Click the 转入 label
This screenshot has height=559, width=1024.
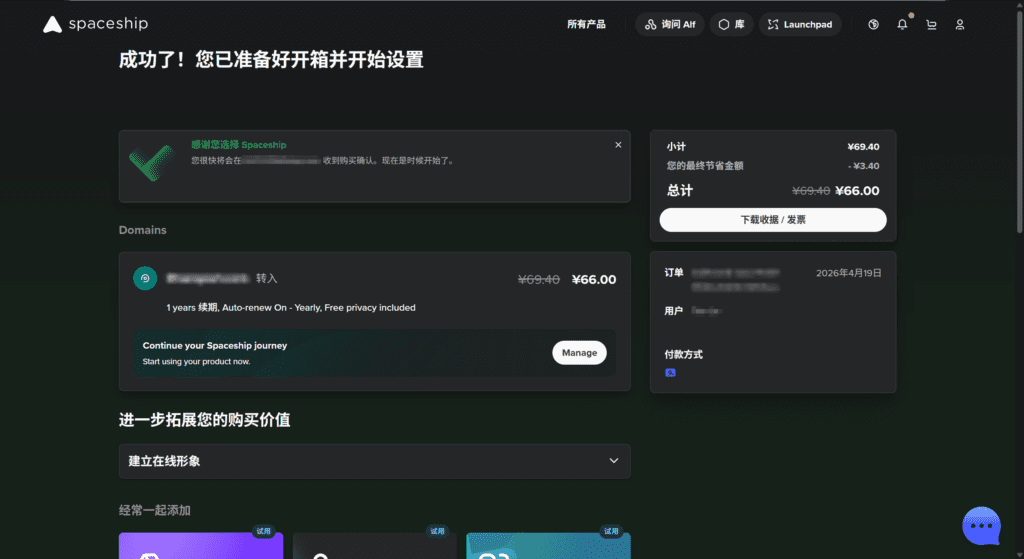(266, 279)
